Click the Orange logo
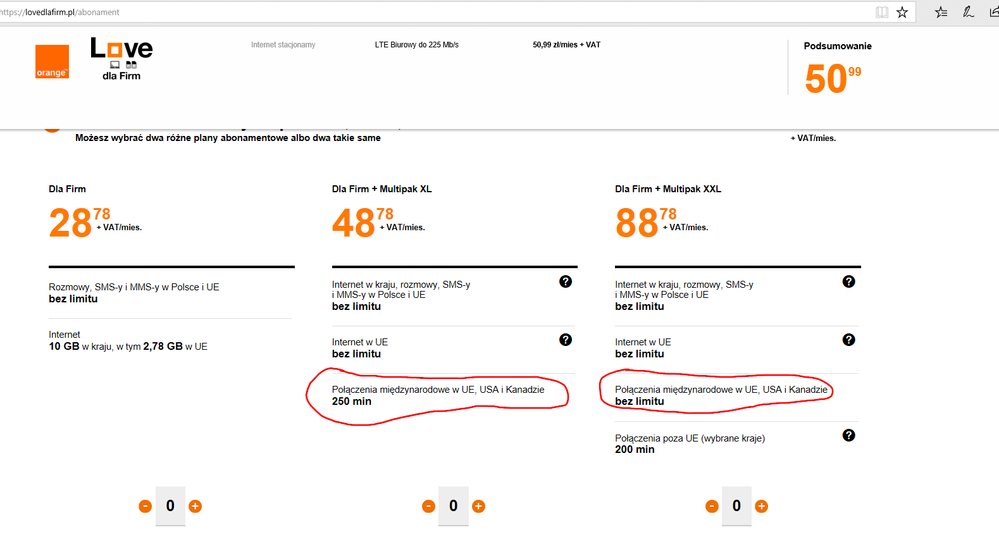This screenshot has height=549, width=999. pyautogui.click(x=51, y=62)
